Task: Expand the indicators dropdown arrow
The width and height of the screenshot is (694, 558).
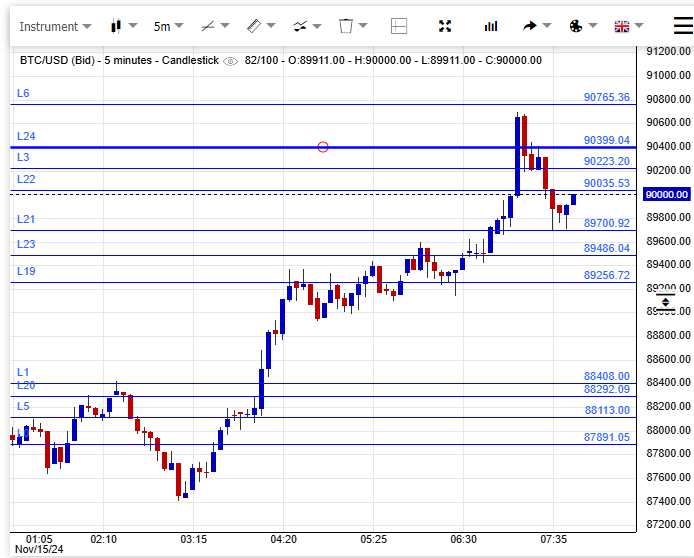Action: 317,26
